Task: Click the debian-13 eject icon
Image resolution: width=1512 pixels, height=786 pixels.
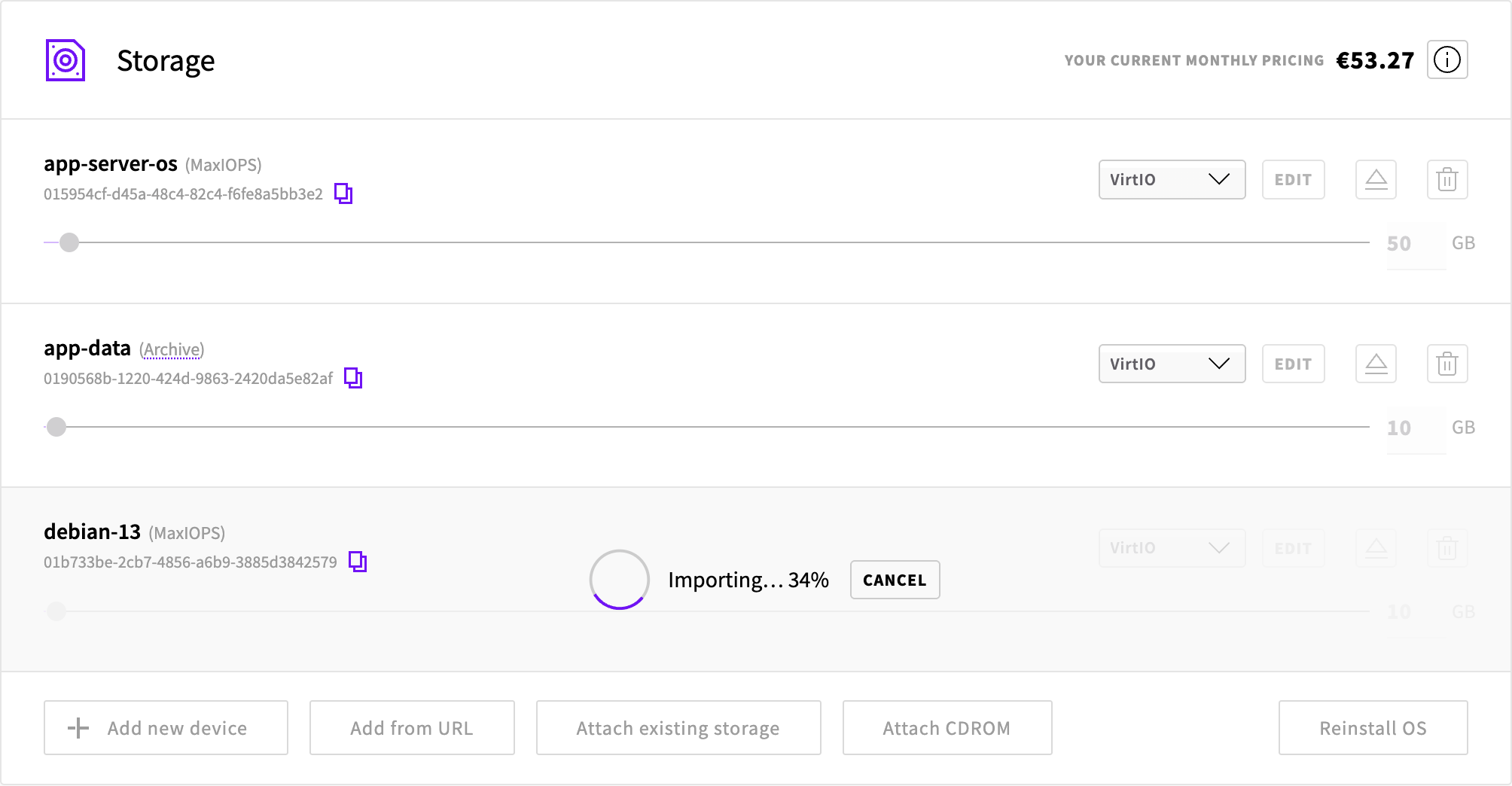Action: point(1376,547)
